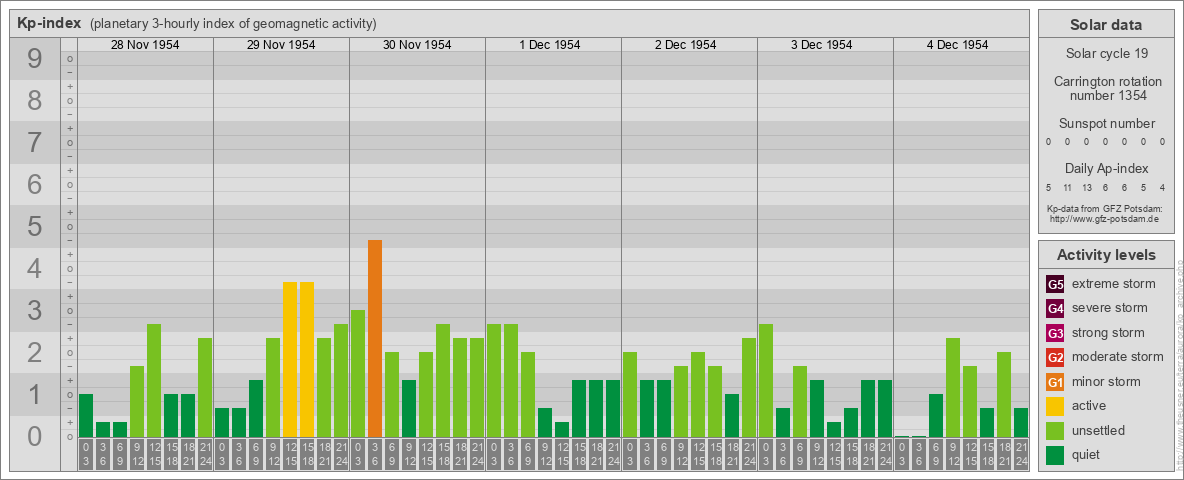The image size is (1184, 480).
Task: Click the Kp scale number 3
Action: (x=35, y=310)
